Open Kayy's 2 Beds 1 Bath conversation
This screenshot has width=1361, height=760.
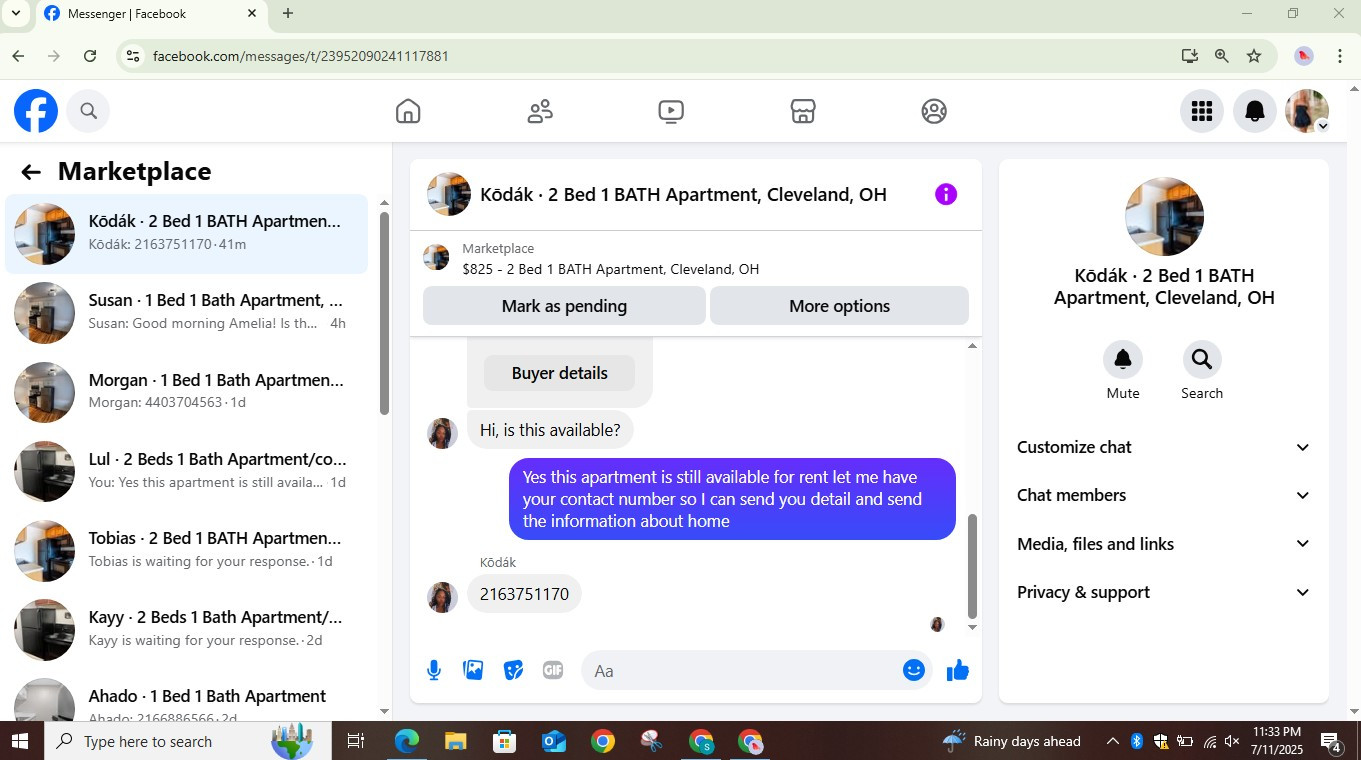pos(187,629)
